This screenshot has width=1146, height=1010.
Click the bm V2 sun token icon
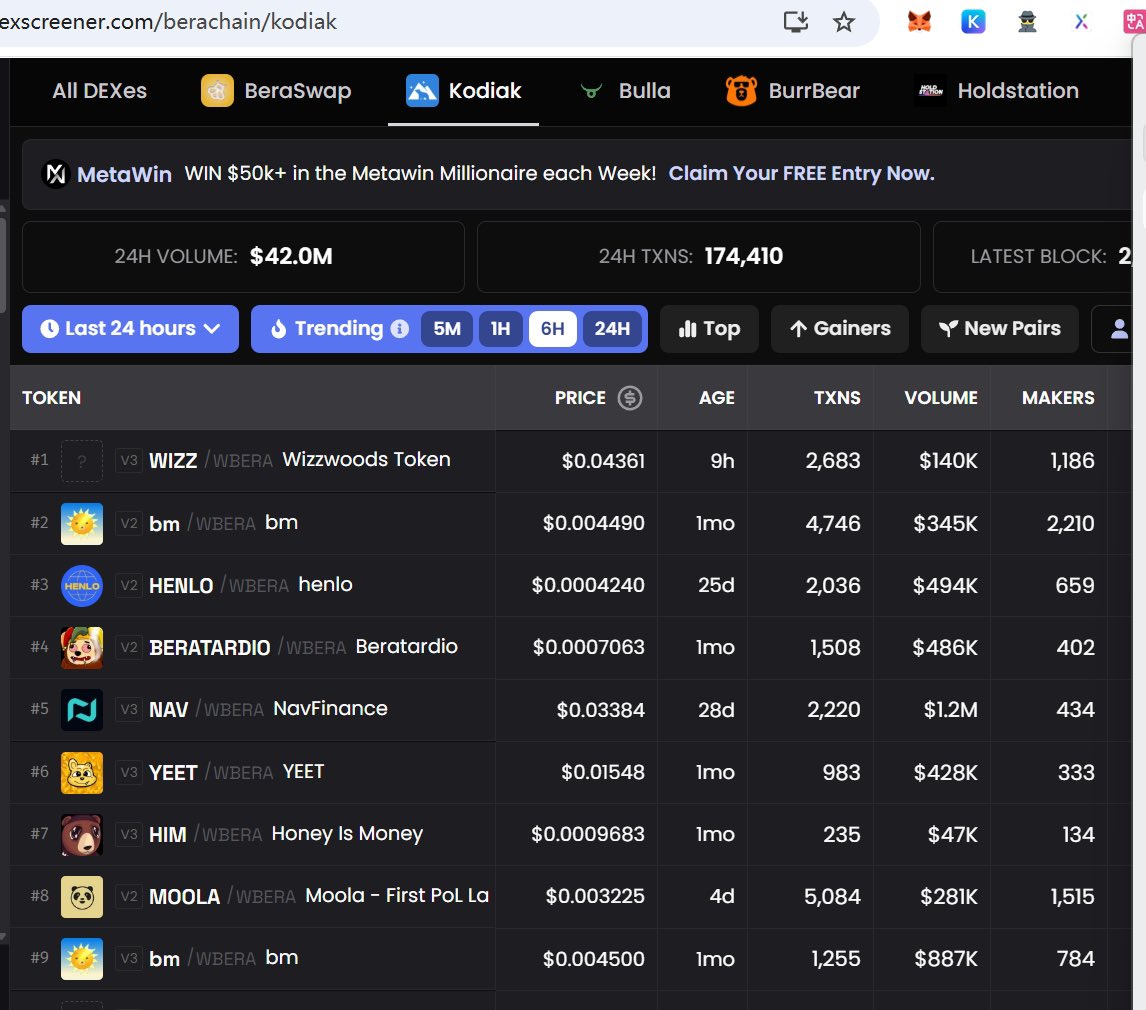(82, 523)
